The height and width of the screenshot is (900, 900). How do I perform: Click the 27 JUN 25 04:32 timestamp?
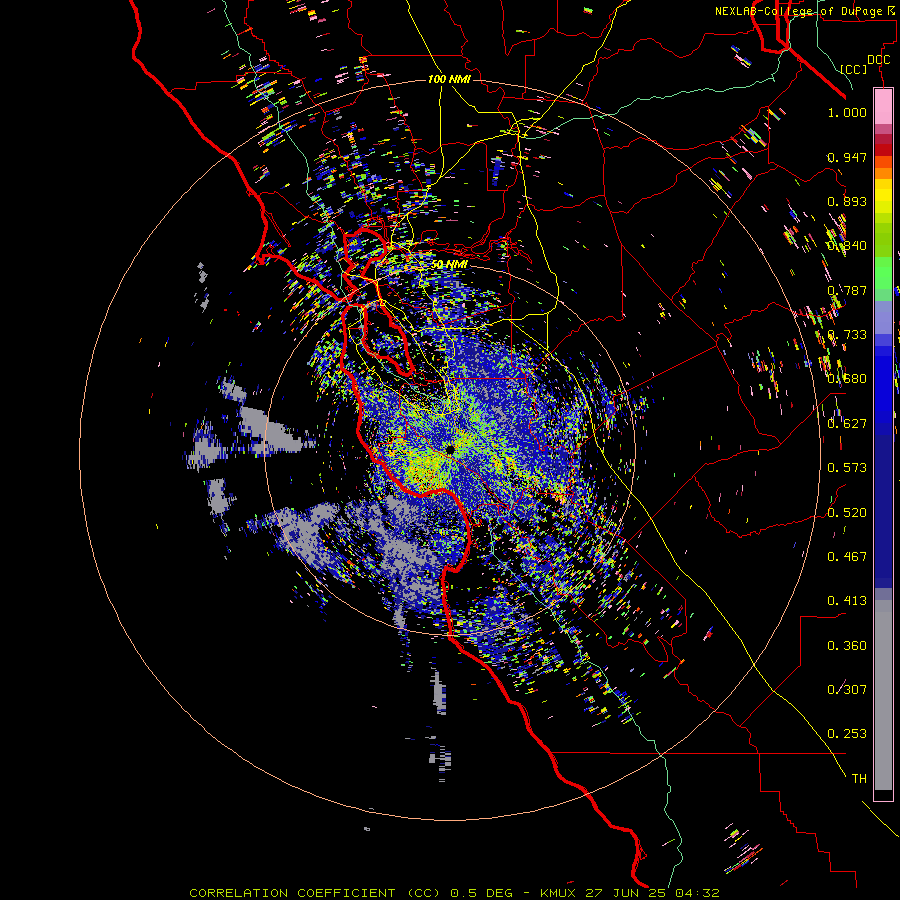(652, 893)
